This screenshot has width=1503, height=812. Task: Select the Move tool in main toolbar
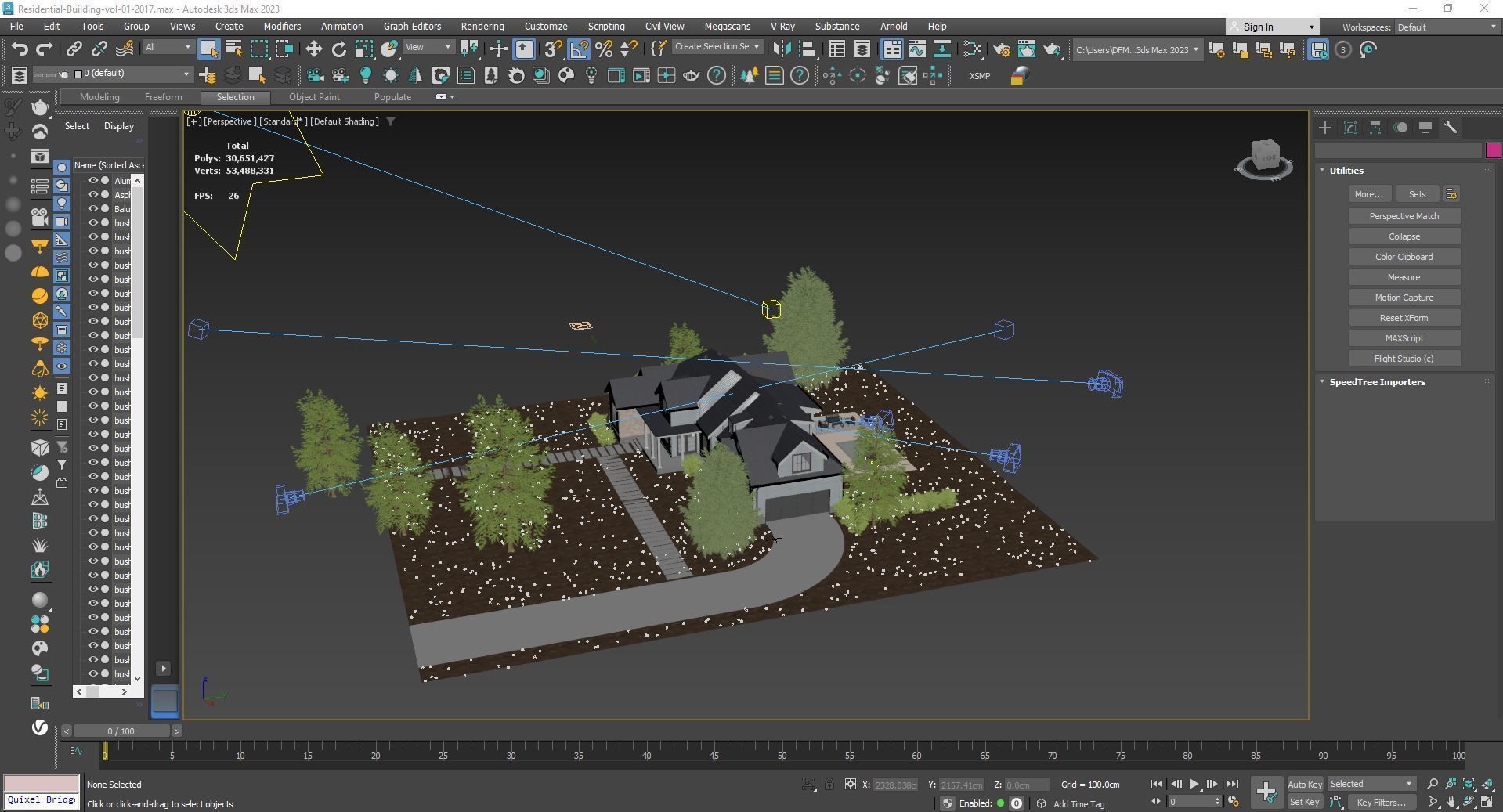(x=313, y=49)
